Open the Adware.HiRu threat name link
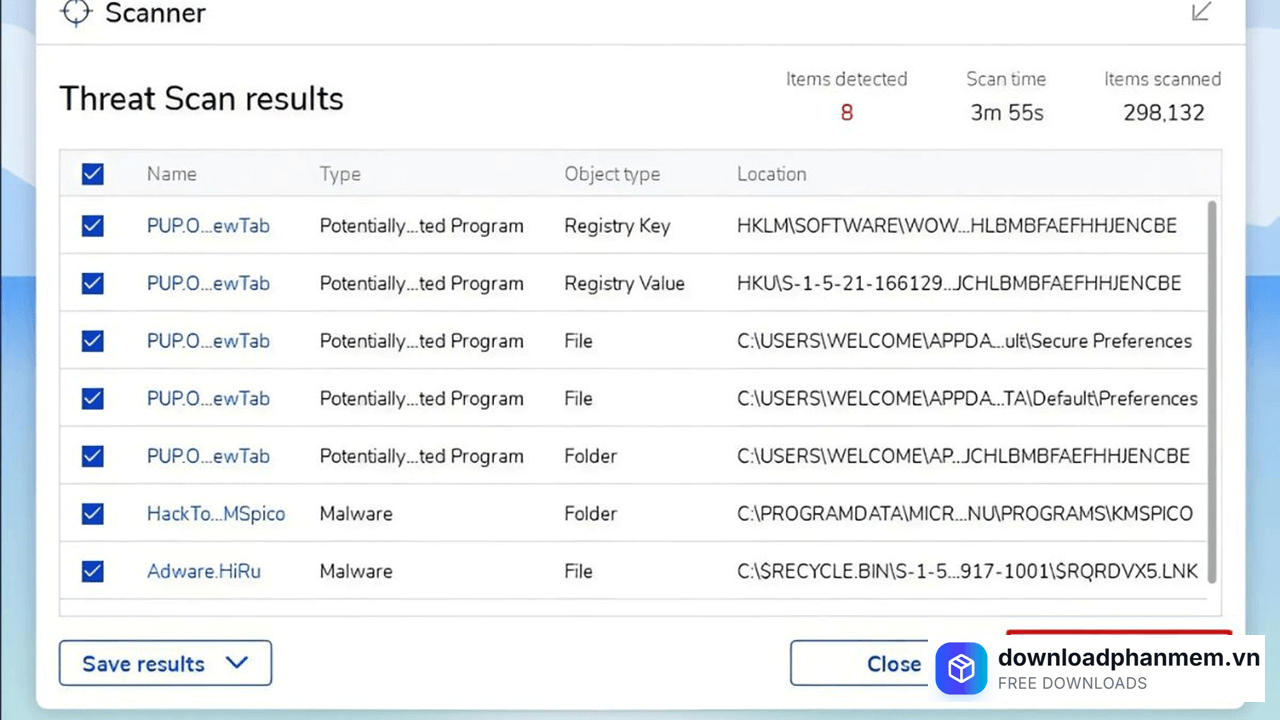Image resolution: width=1280 pixels, height=720 pixels. pyautogui.click(x=204, y=571)
